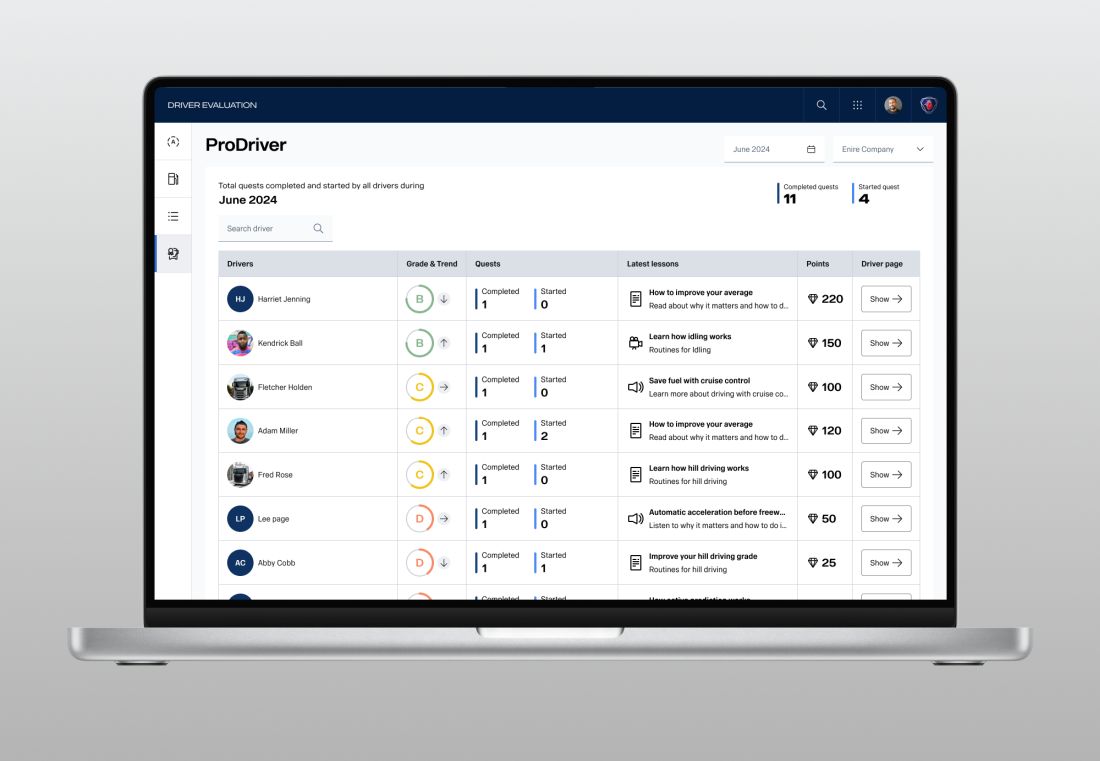
Task: Click the name Kendrick Ball
Action: [x=280, y=343]
